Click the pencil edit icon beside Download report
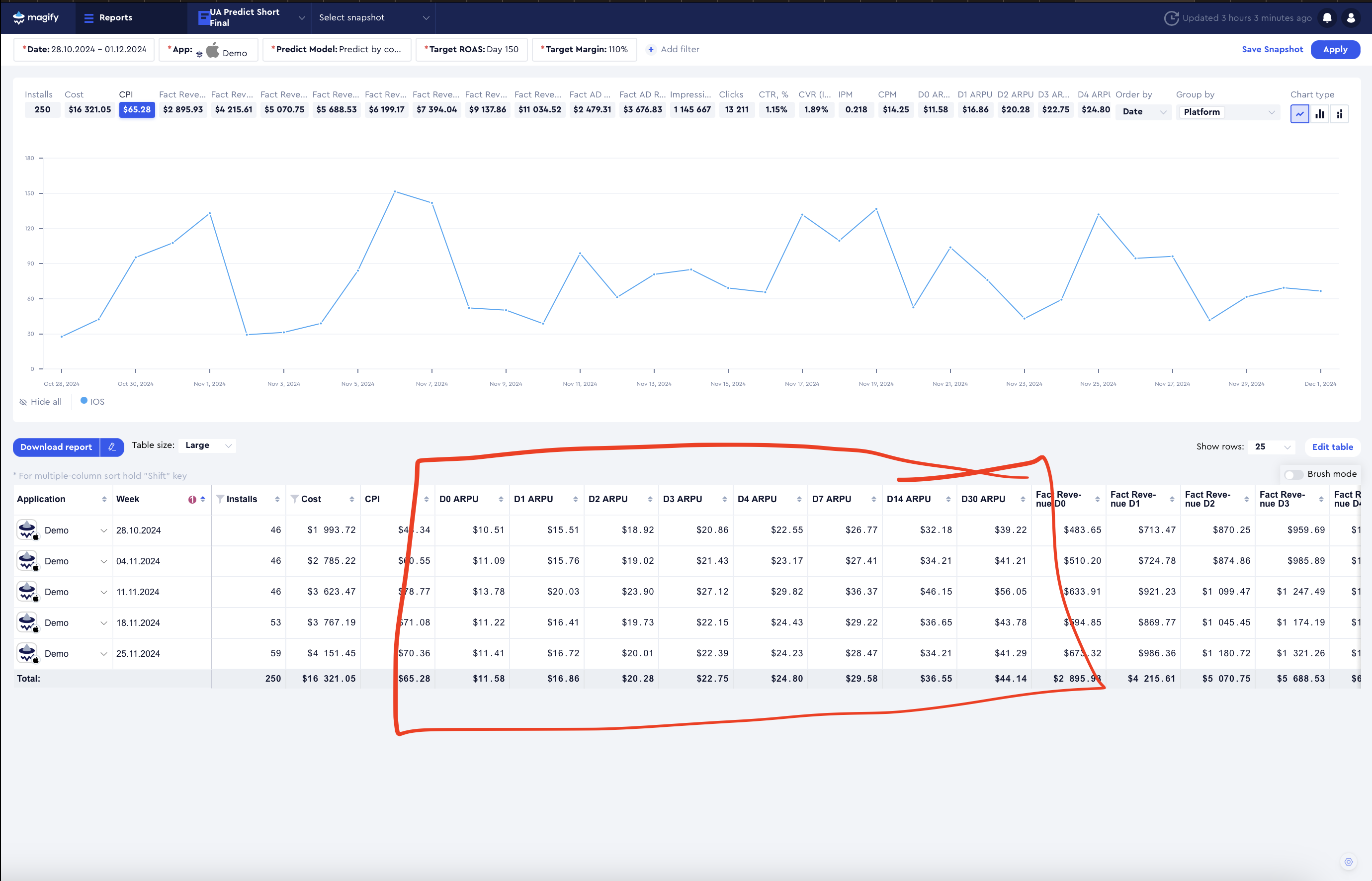The image size is (1372, 881). click(112, 447)
